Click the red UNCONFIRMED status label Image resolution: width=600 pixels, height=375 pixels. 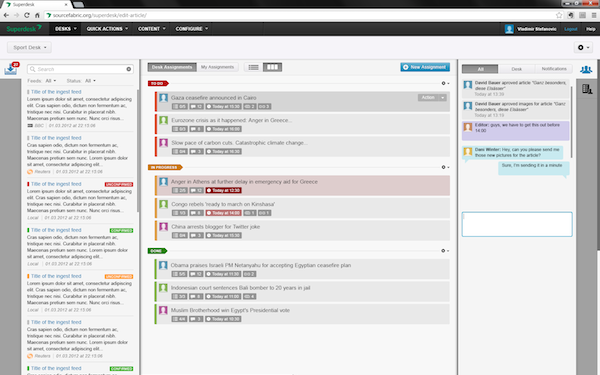(x=119, y=184)
